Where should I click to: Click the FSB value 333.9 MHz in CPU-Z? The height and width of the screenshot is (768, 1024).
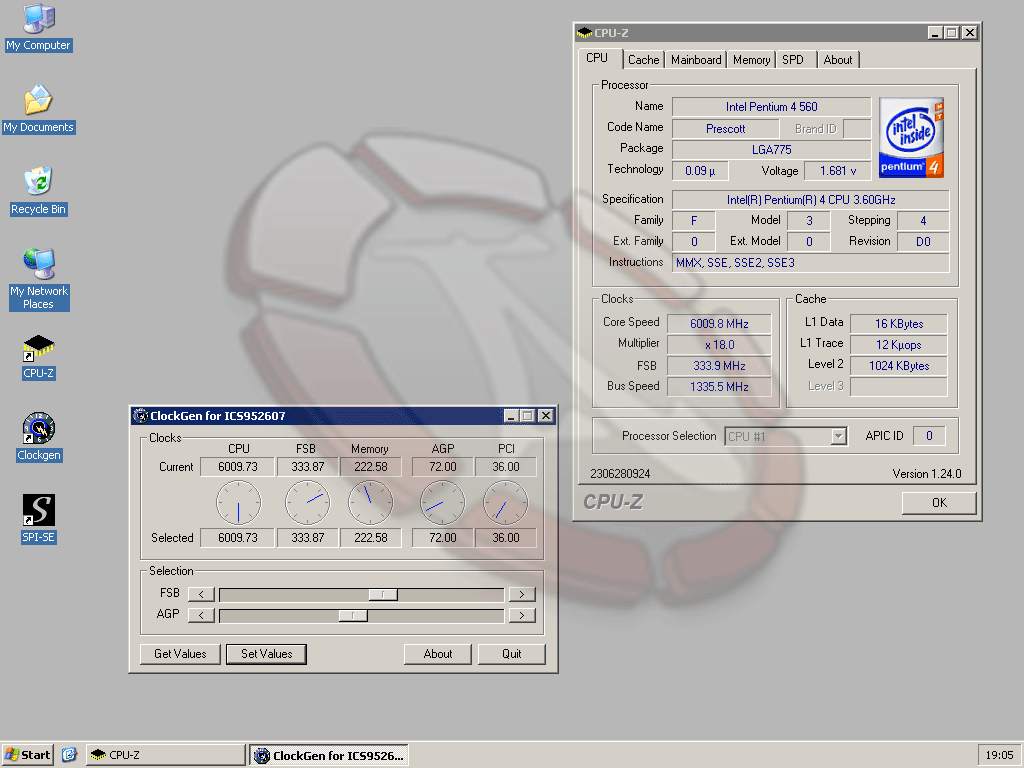pos(719,366)
